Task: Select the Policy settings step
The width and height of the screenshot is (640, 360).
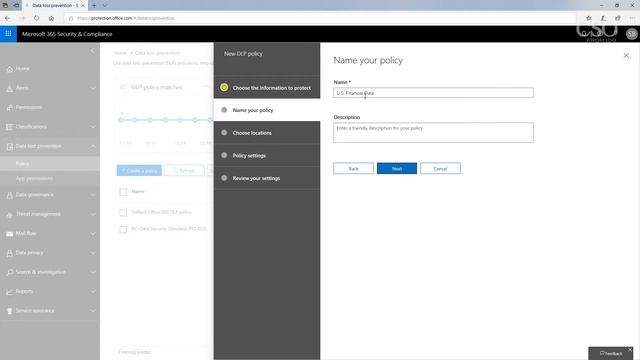Action: pos(267,156)
